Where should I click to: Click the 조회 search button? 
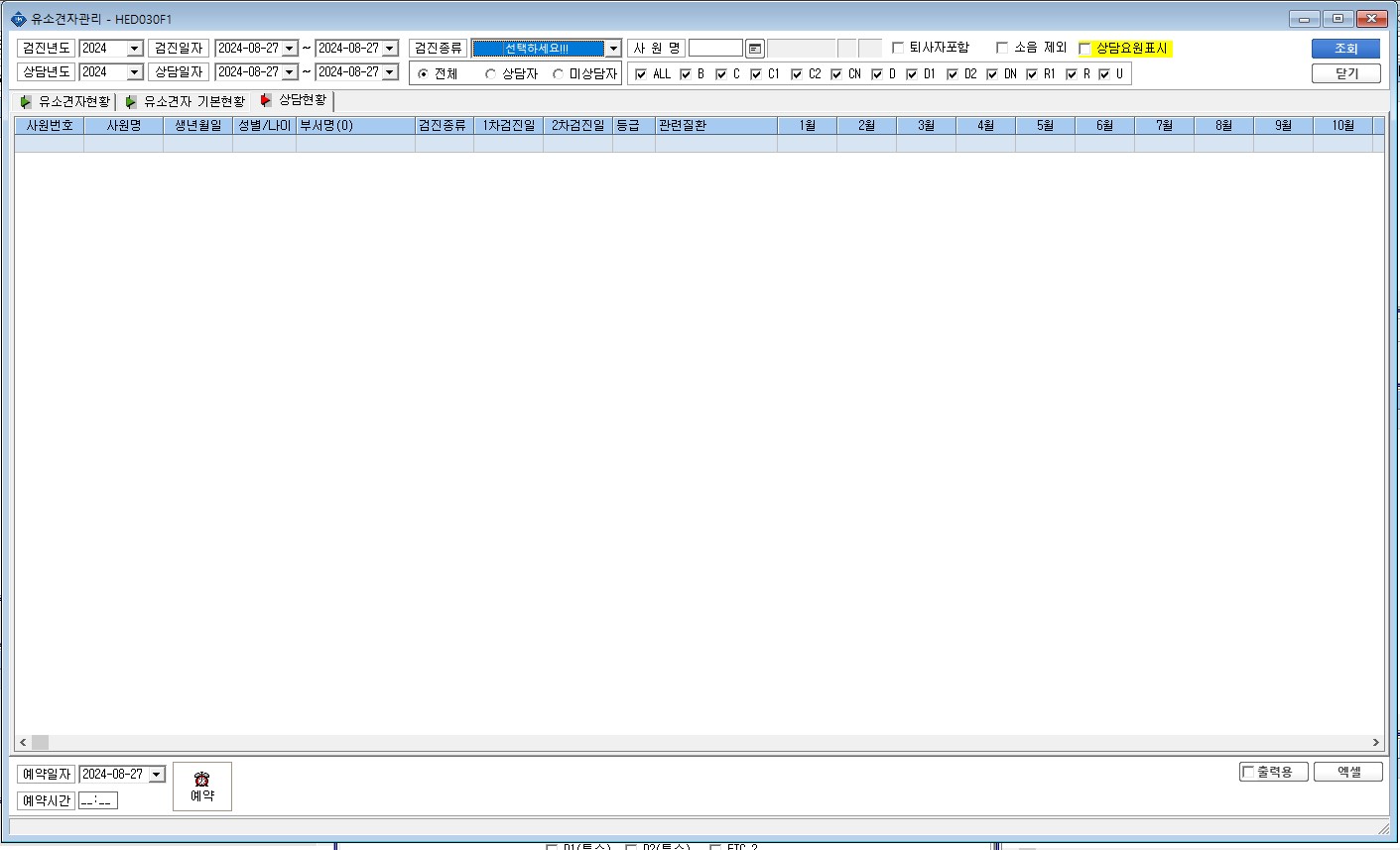[x=1345, y=49]
